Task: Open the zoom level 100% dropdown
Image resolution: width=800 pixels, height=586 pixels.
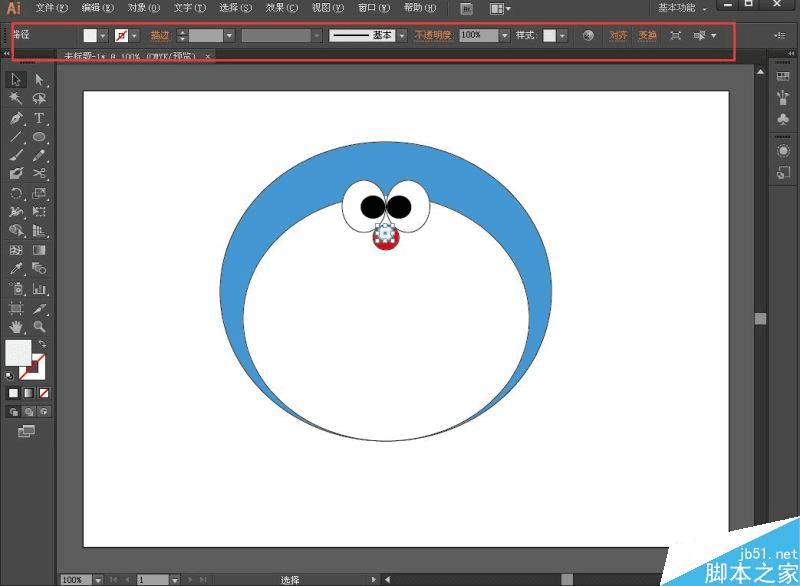Action: (97, 580)
